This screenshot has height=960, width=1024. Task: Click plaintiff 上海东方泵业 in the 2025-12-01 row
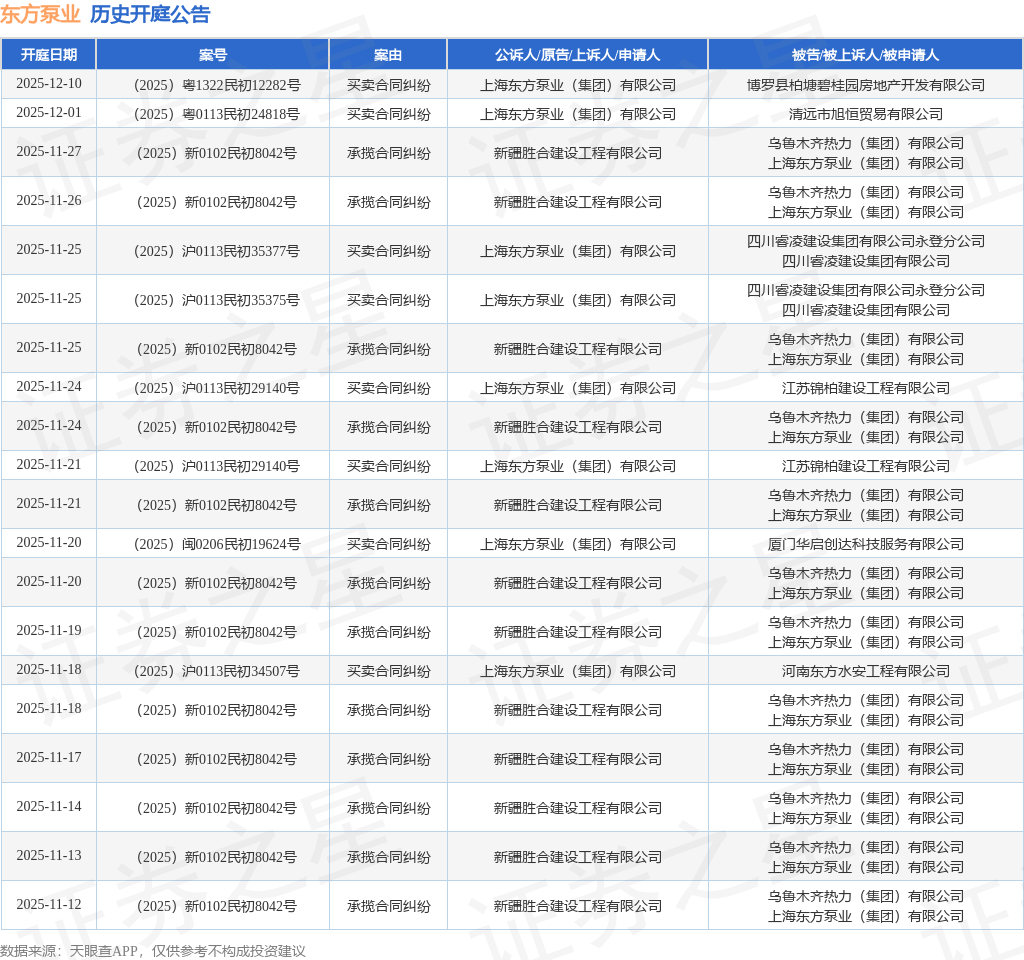pyautogui.click(x=578, y=114)
